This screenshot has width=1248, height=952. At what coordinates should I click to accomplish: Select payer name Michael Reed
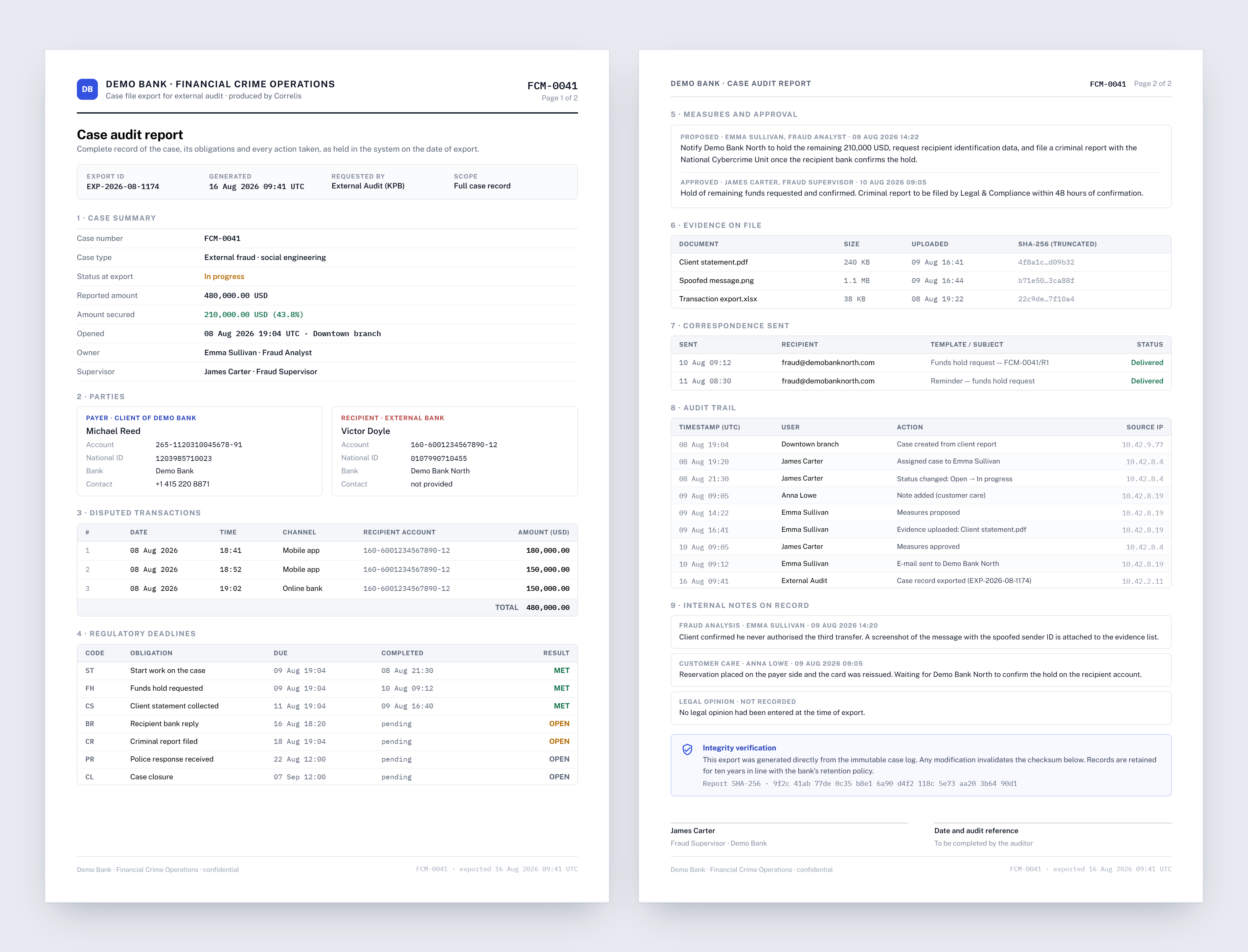tap(113, 431)
